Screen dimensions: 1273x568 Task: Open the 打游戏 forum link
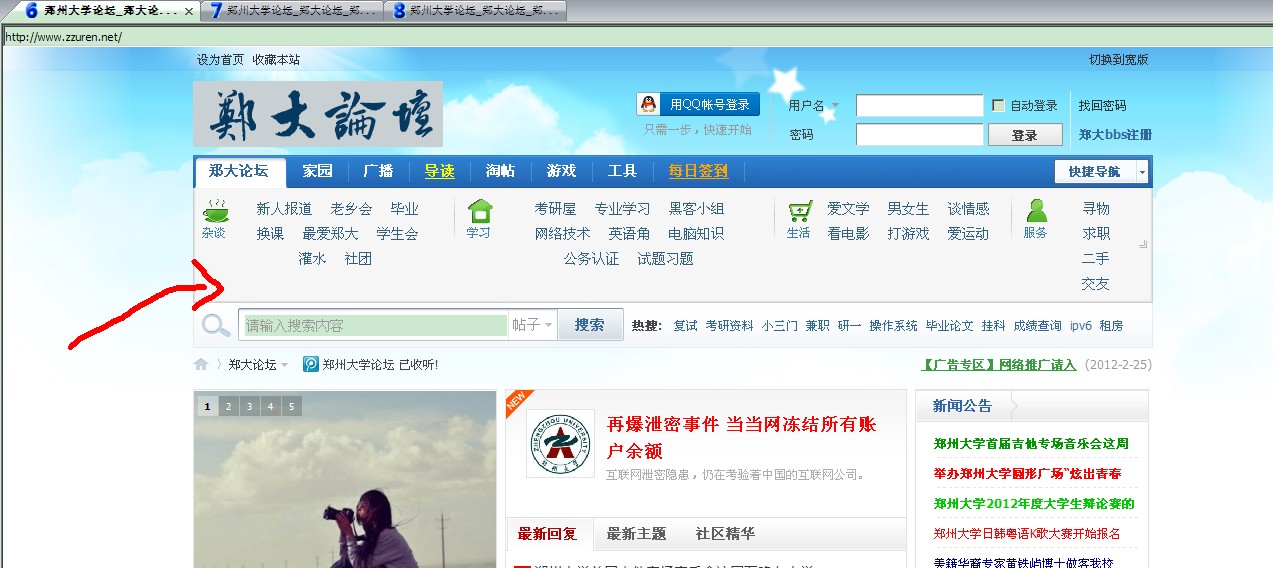[908, 234]
